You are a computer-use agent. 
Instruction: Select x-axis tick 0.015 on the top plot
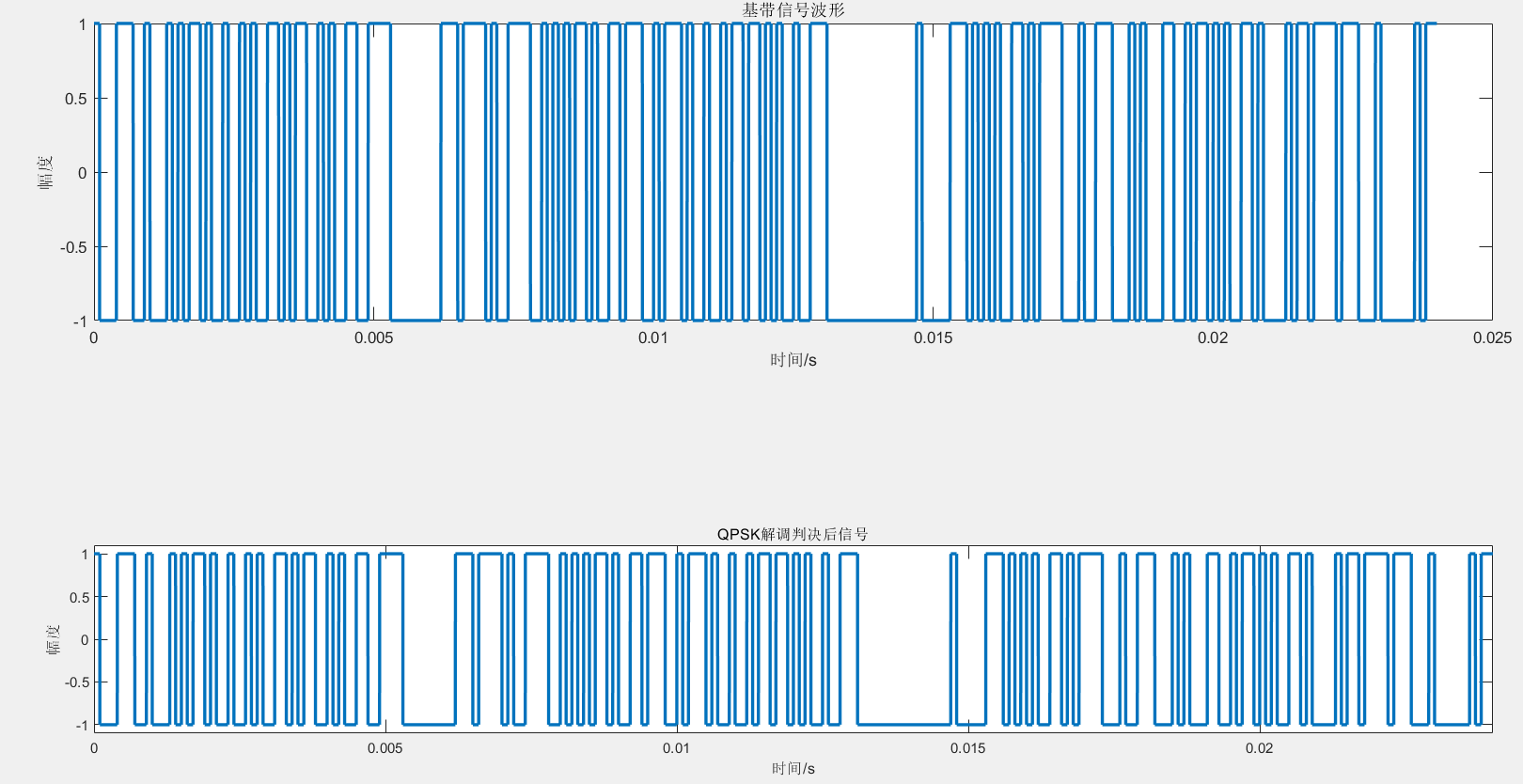(933, 337)
